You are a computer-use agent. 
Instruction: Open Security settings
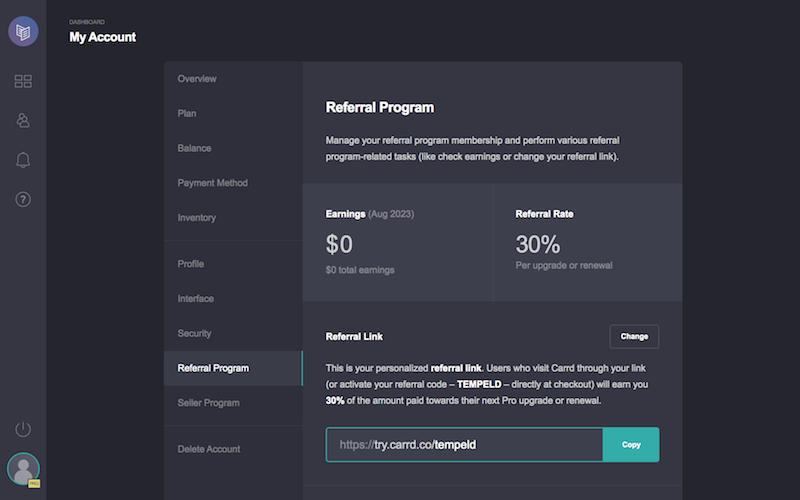click(194, 333)
